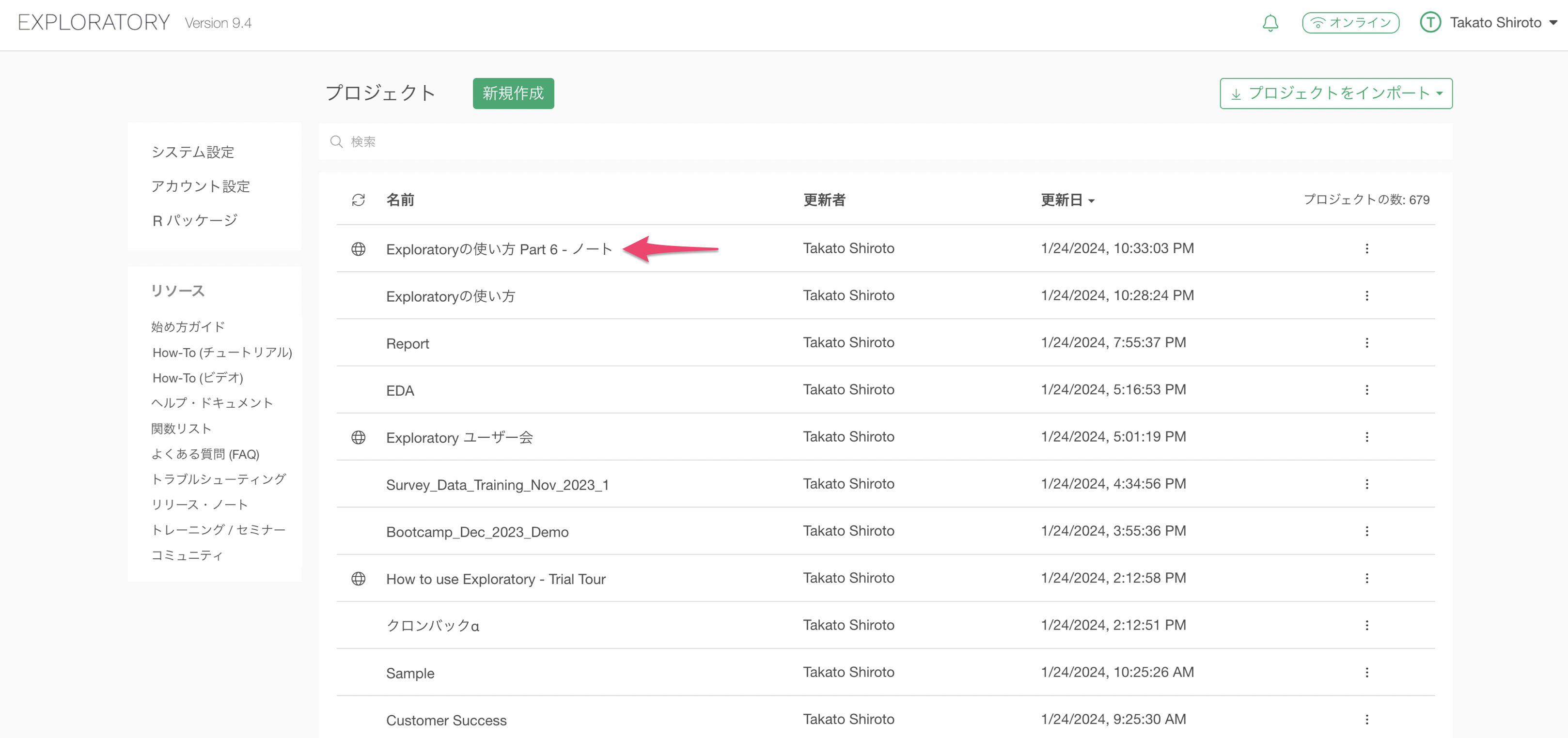
Task: Open the Sample project
Action: [409, 674]
